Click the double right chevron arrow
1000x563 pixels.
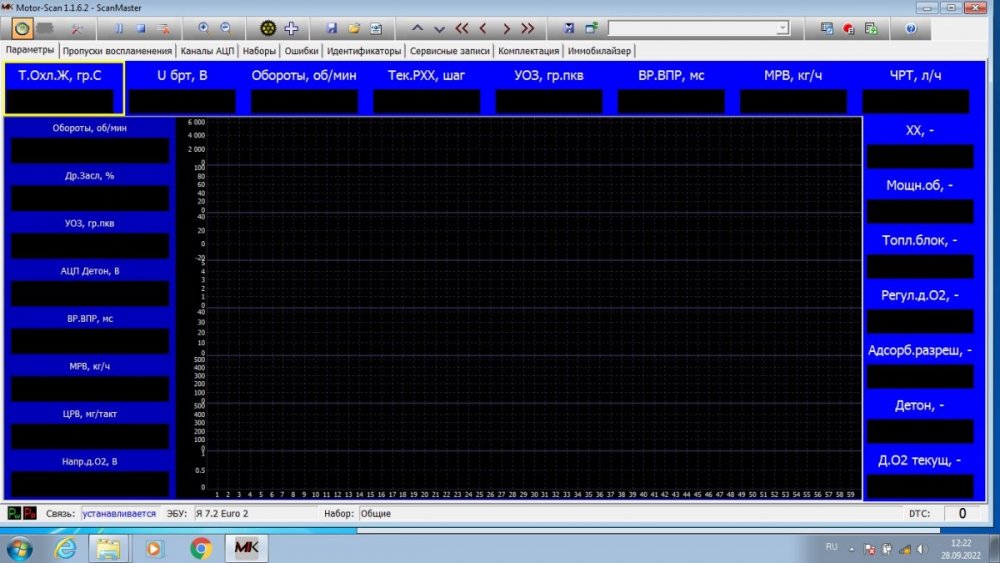pyautogui.click(x=527, y=29)
